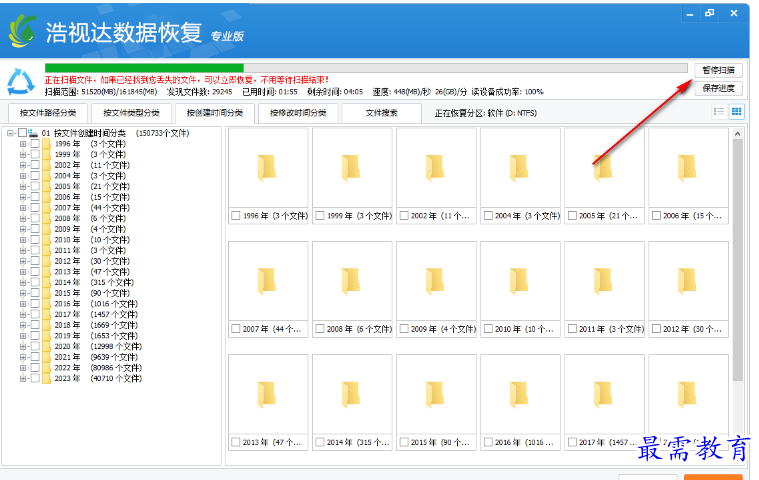Select the 2003 年... 2004 年 (3 个文件) tree row text
This screenshot has height=480, width=759.
point(90,176)
